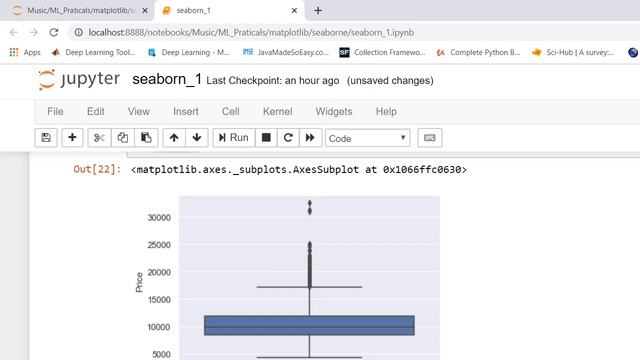Click the 20000 y-axis tick label
This screenshot has height=360, width=640.
tap(159, 272)
